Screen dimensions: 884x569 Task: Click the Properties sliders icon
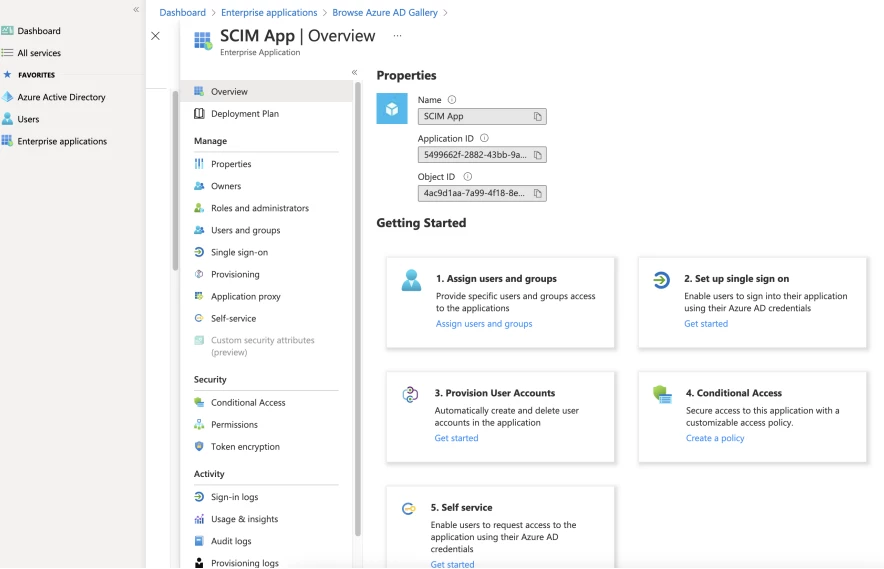199,164
